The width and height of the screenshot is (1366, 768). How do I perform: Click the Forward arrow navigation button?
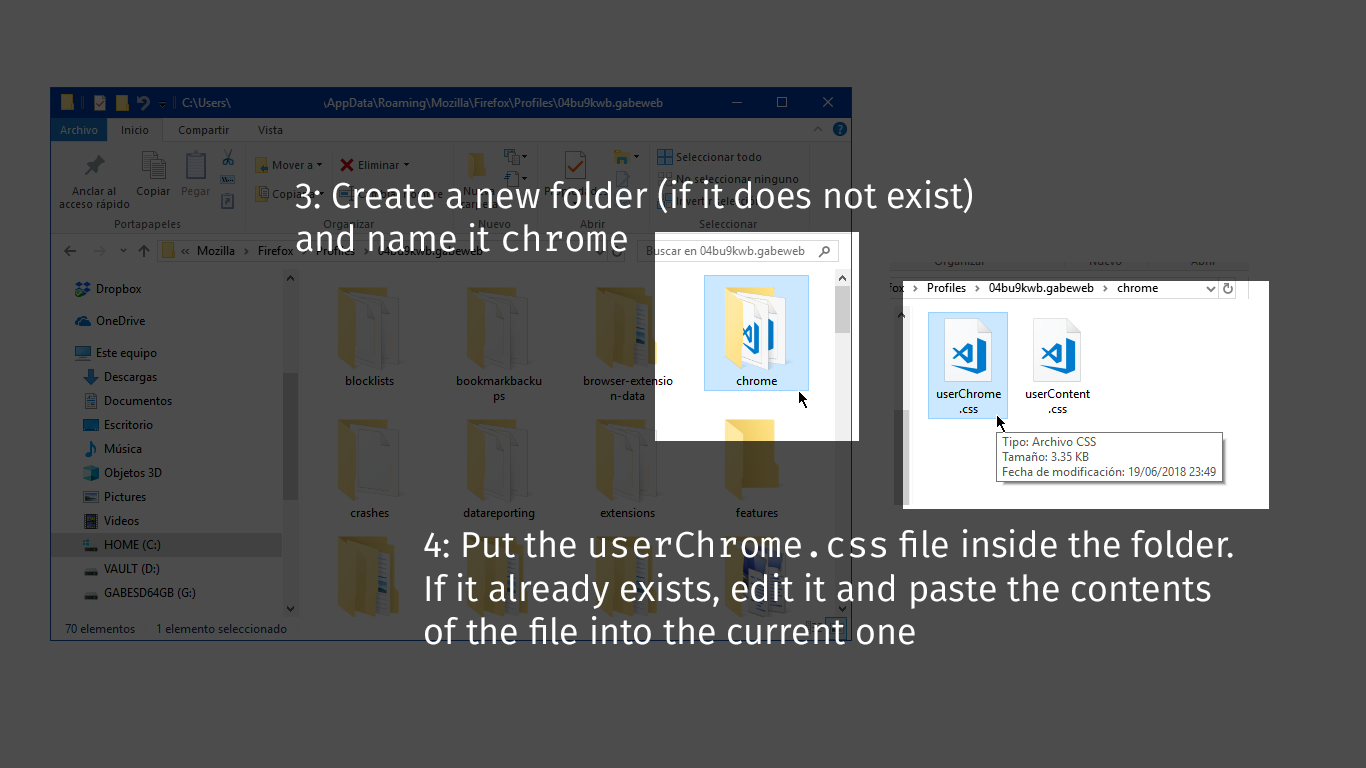tap(99, 251)
